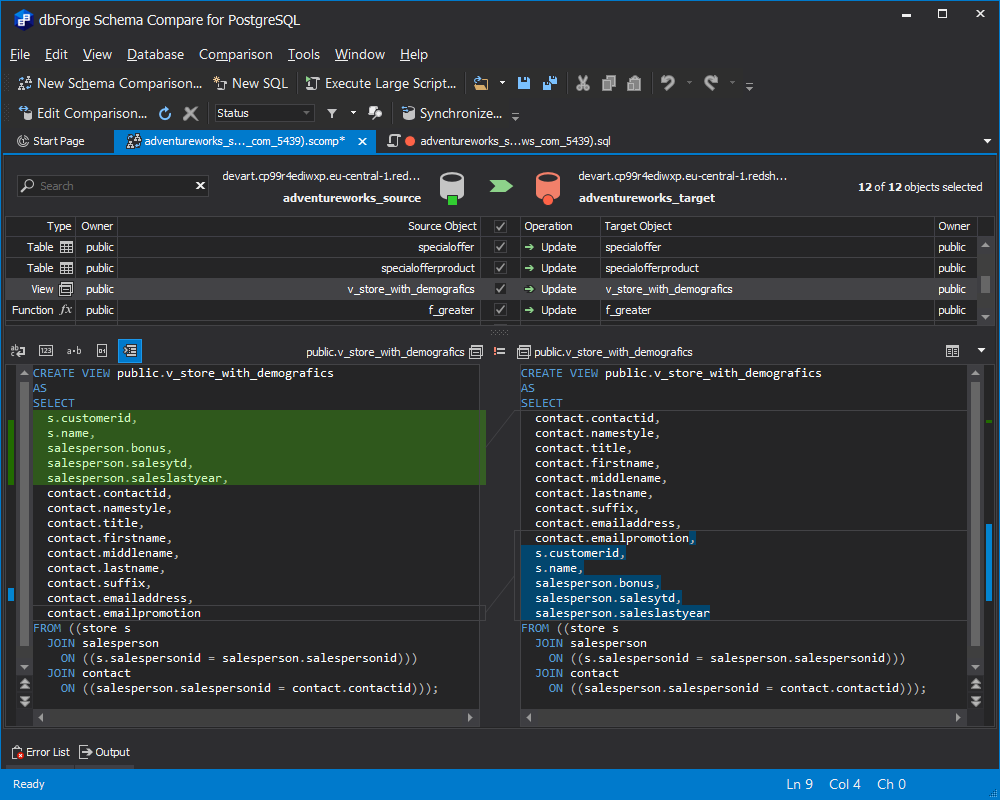Toggle the '01' diff option icon

(x=102, y=350)
